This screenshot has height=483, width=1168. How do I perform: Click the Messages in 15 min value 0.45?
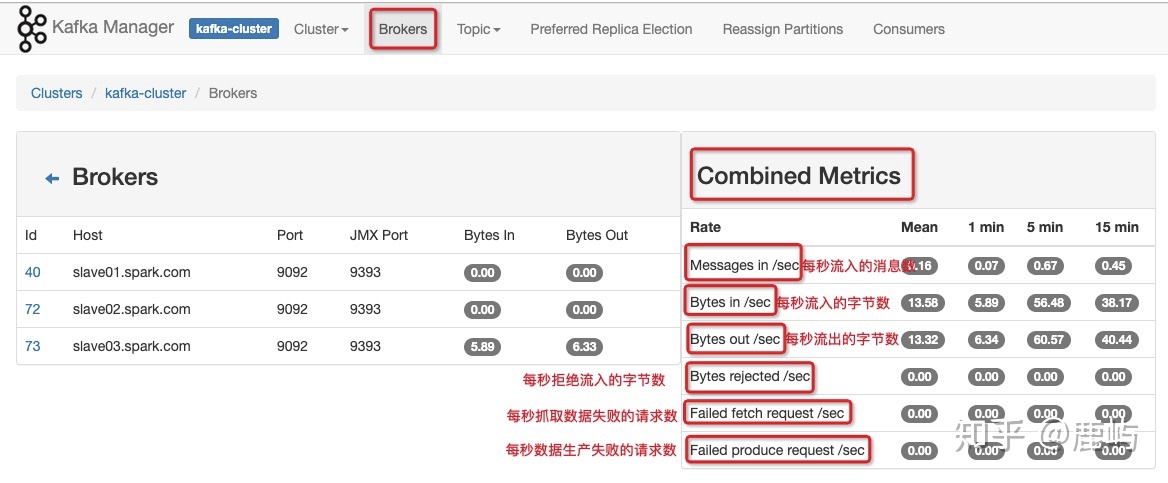pyautogui.click(x=1113, y=265)
